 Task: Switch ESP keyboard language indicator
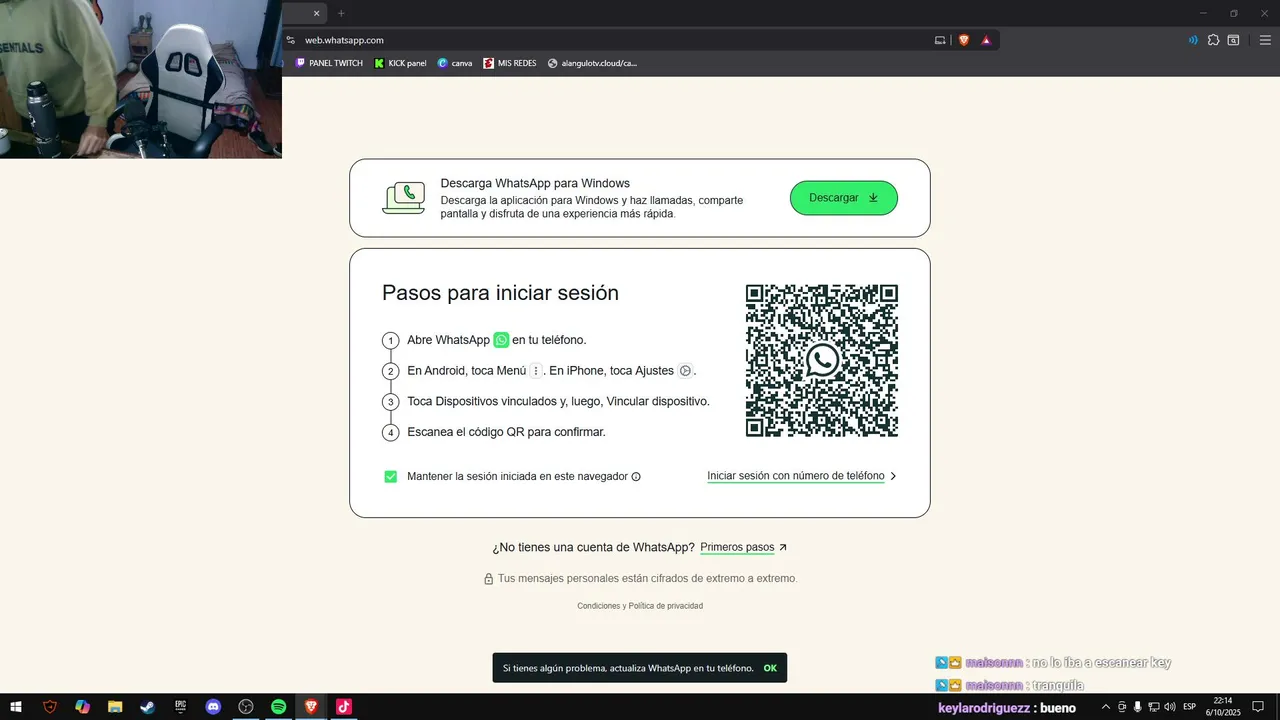1189,707
